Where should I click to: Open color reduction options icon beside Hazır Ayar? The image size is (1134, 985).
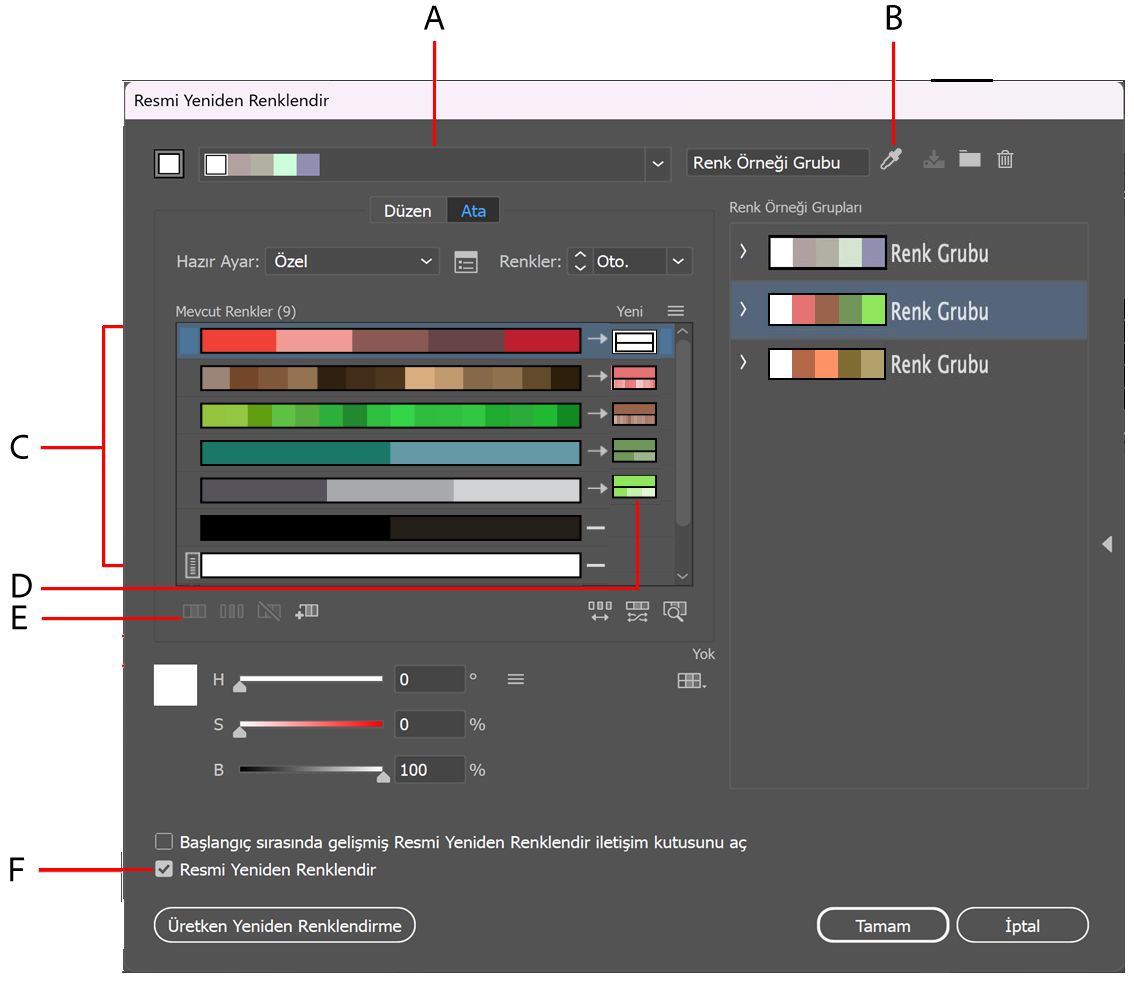click(466, 262)
